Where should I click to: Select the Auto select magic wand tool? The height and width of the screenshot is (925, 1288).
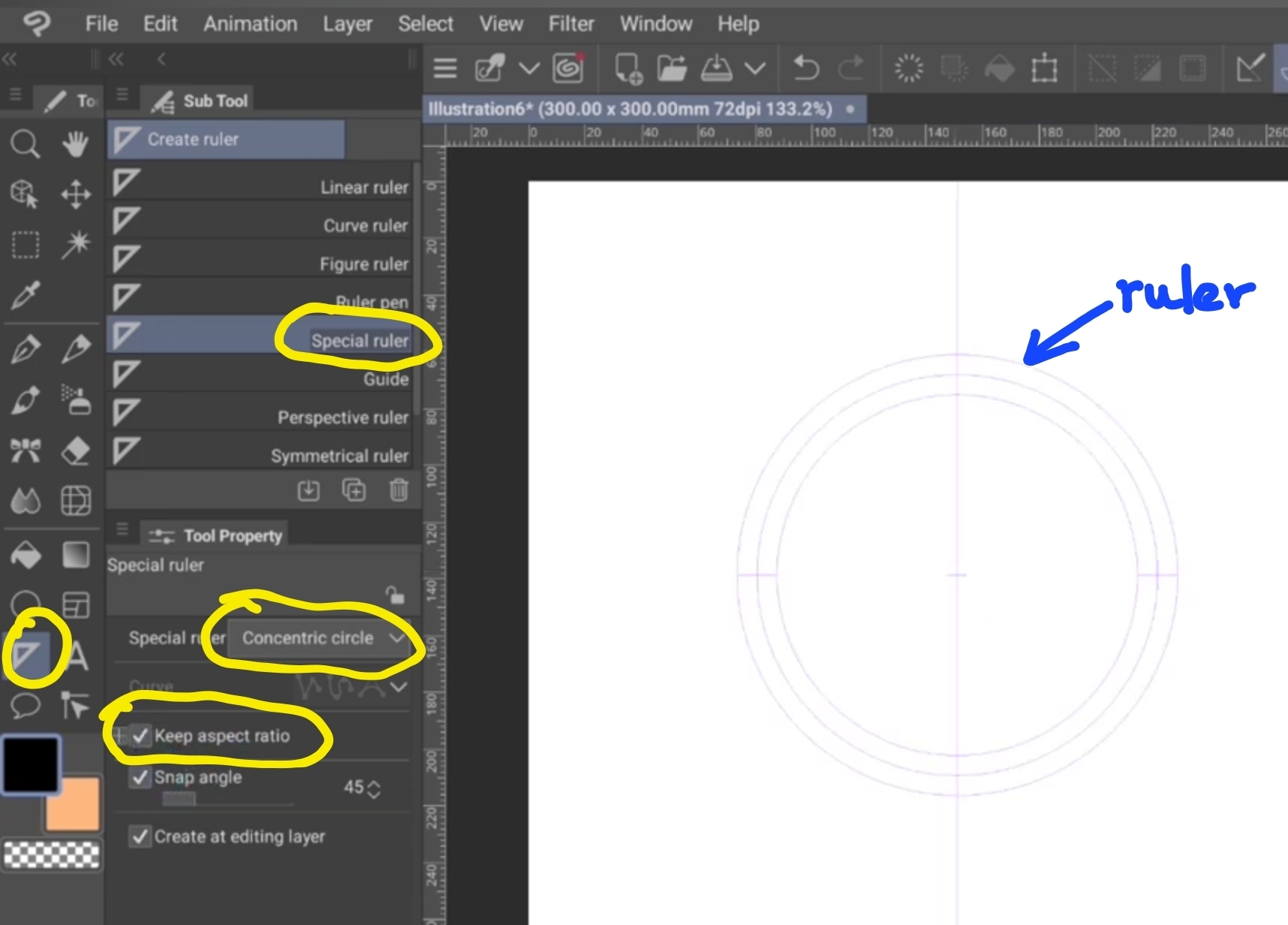75,244
